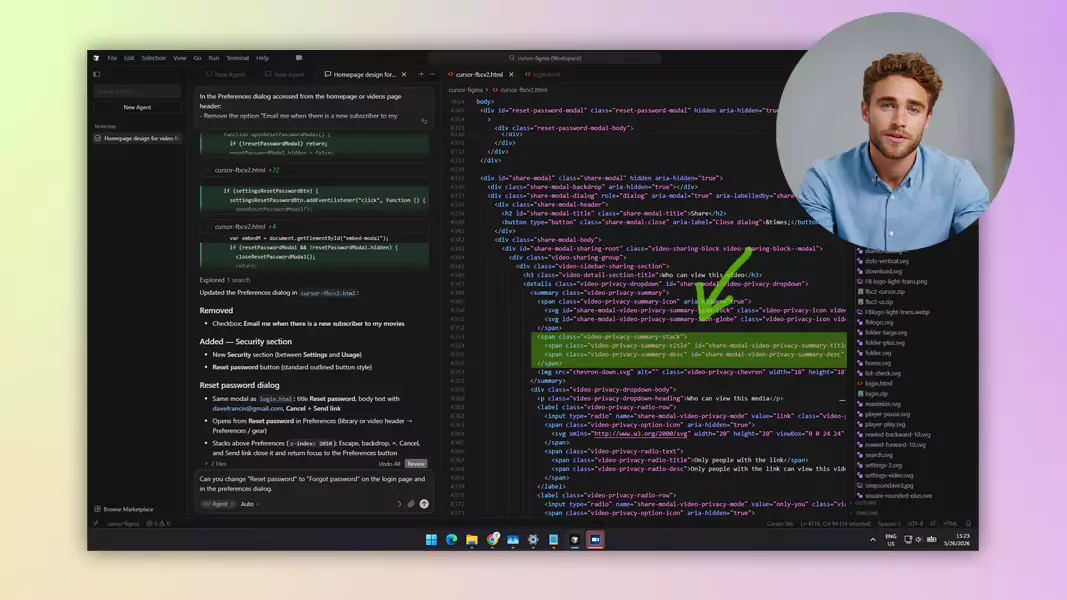
Task: Open Windows Start menu
Action: [431, 539]
